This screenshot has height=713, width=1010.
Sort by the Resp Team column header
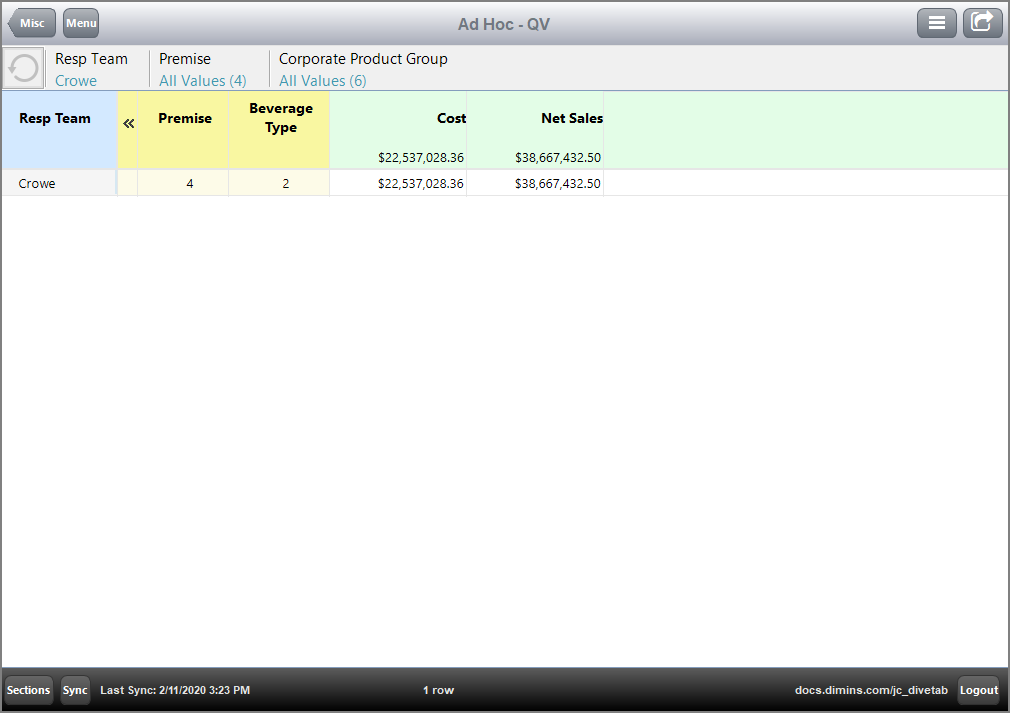click(55, 118)
